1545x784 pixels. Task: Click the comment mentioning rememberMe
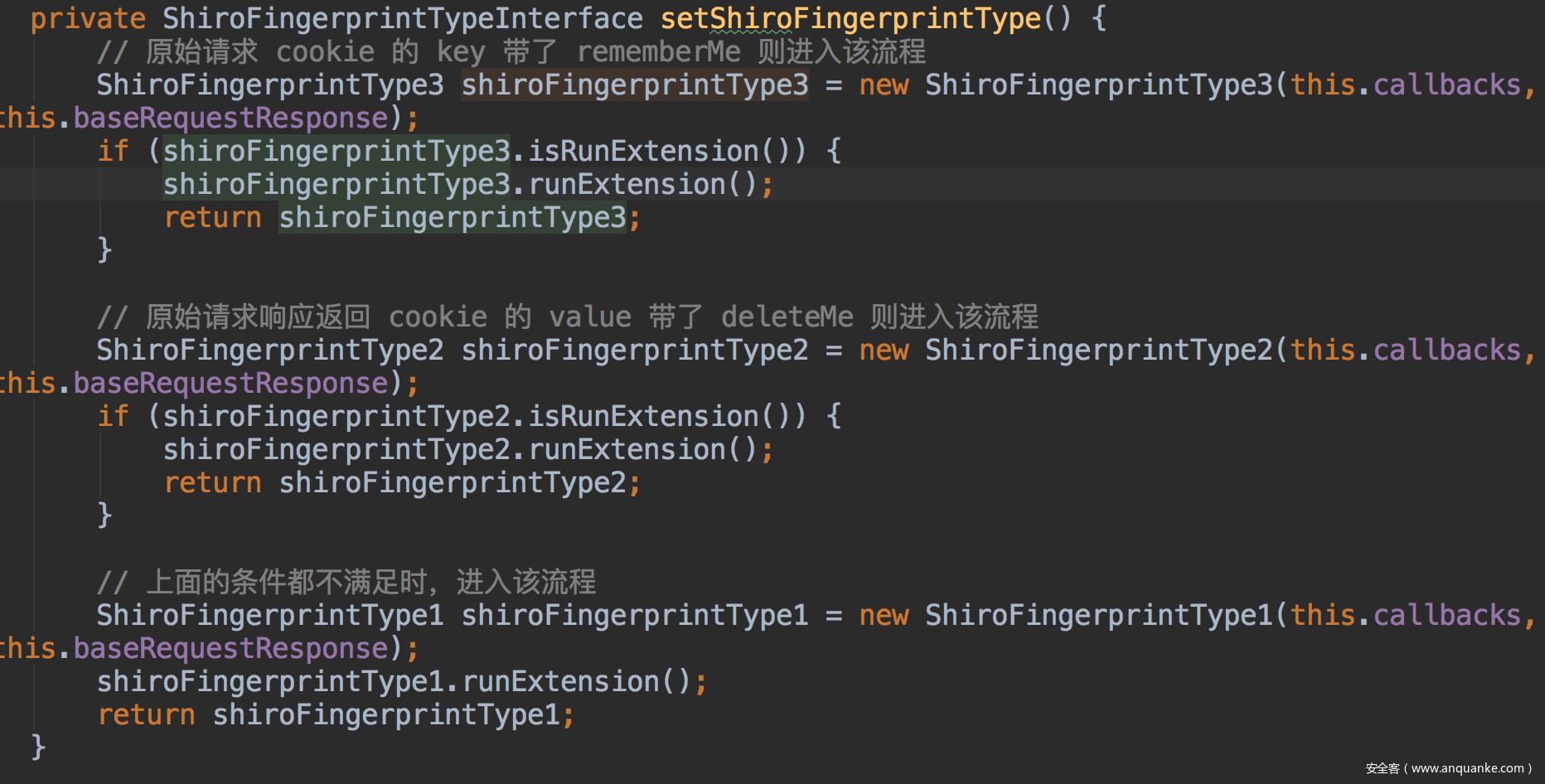(x=511, y=51)
